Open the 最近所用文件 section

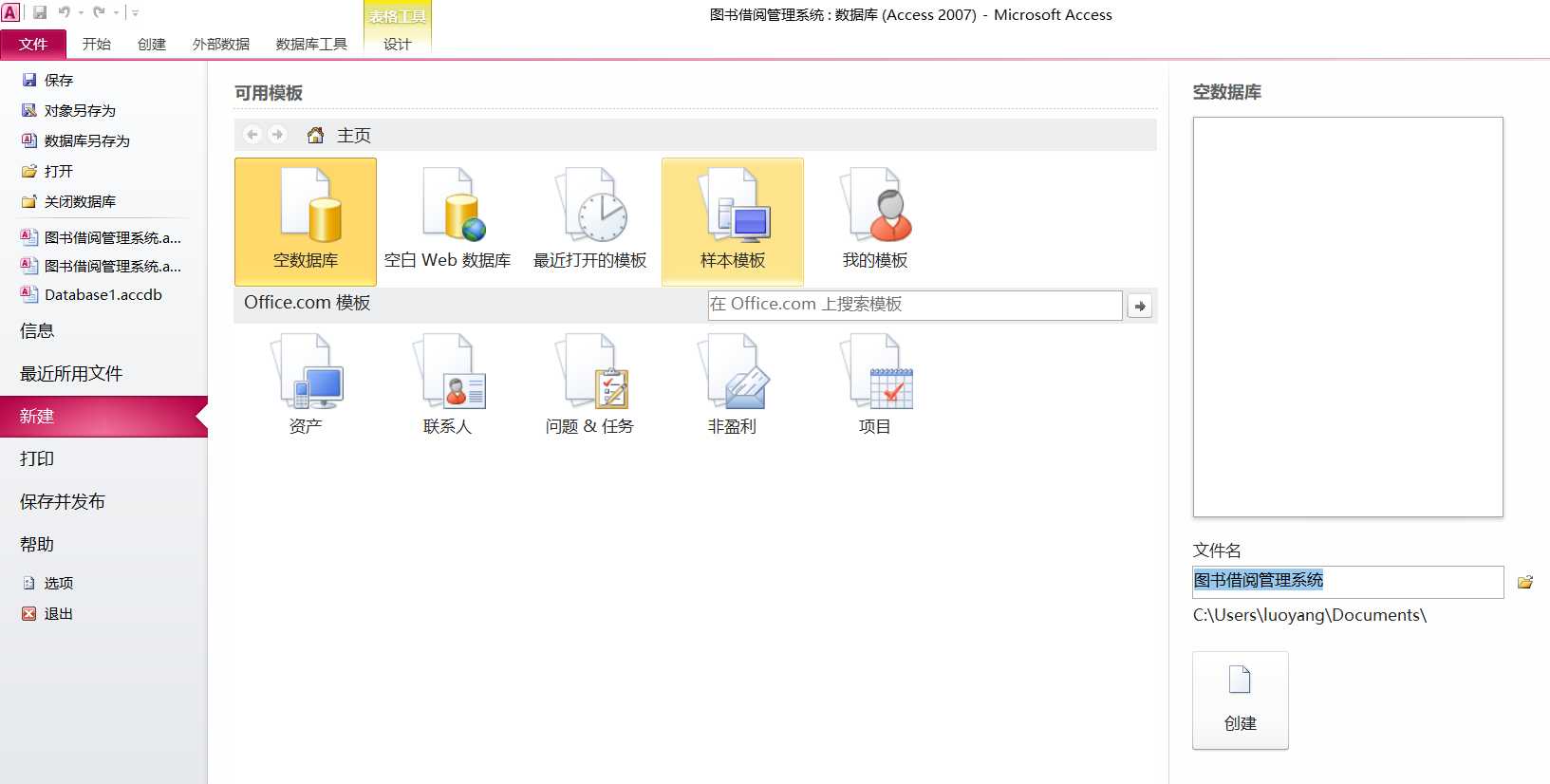pos(71,373)
